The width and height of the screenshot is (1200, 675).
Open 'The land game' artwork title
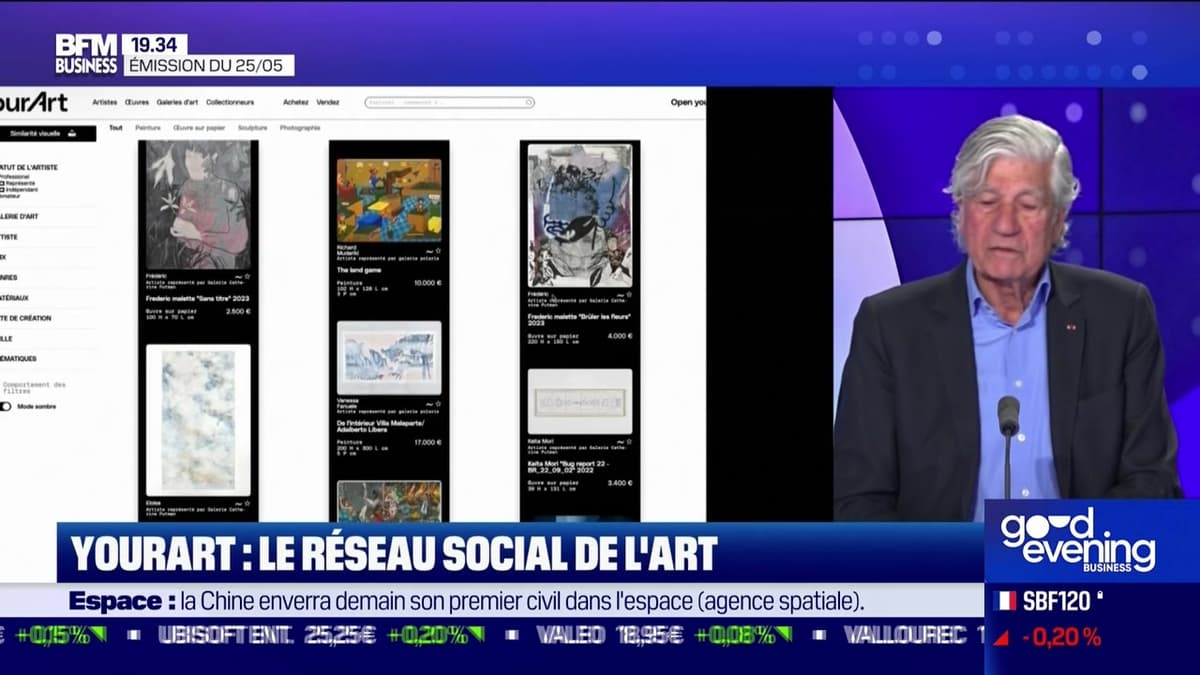[x=357, y=270]
